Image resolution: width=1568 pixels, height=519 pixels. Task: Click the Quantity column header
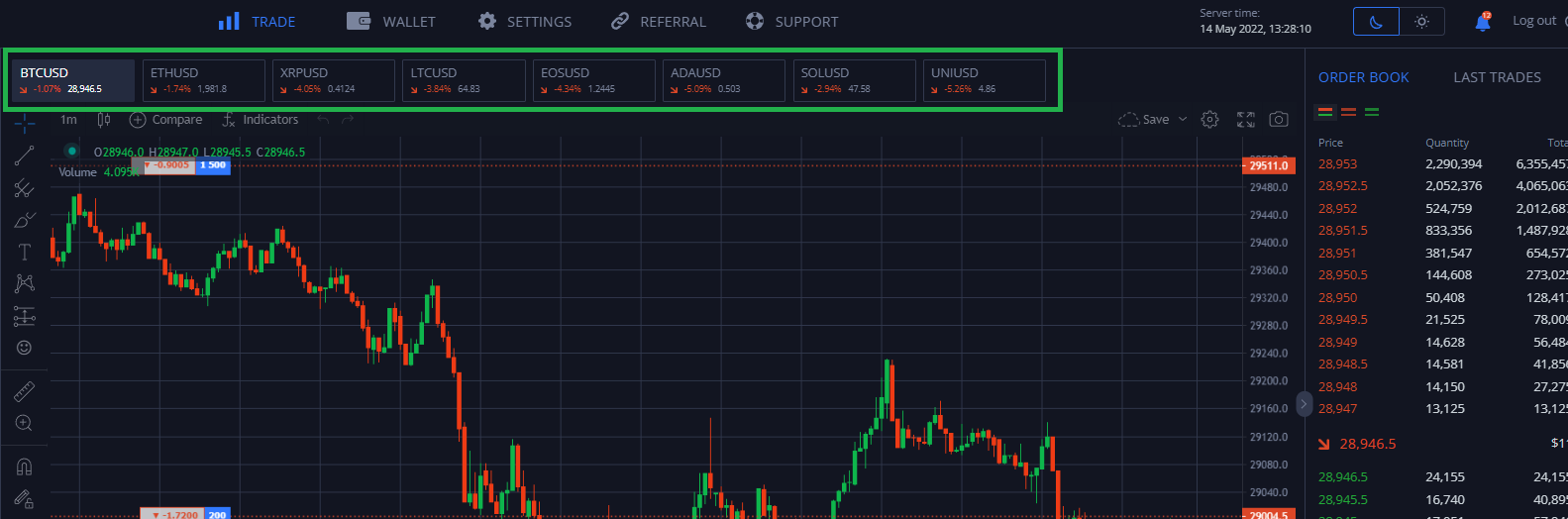tap(1447, 143)
